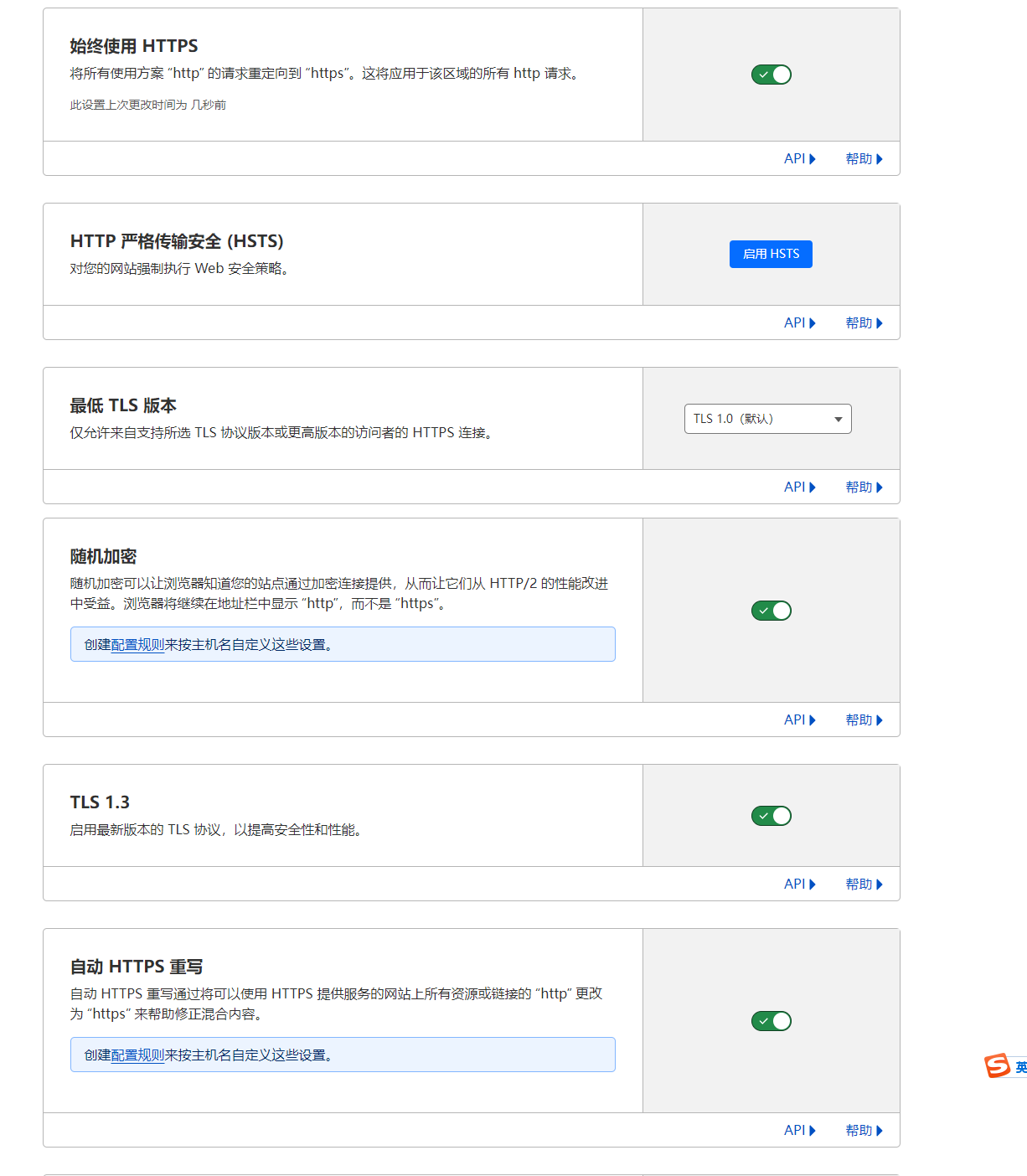Disable the 自动 HTTPS 重写 toggle
Image resolution: width=1027 pixels, height=1176 pixels.
point(771,1021)
